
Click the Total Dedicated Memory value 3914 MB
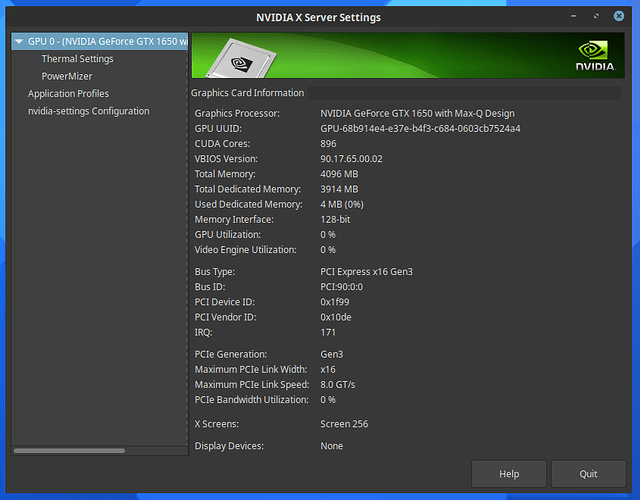point(339,189)
